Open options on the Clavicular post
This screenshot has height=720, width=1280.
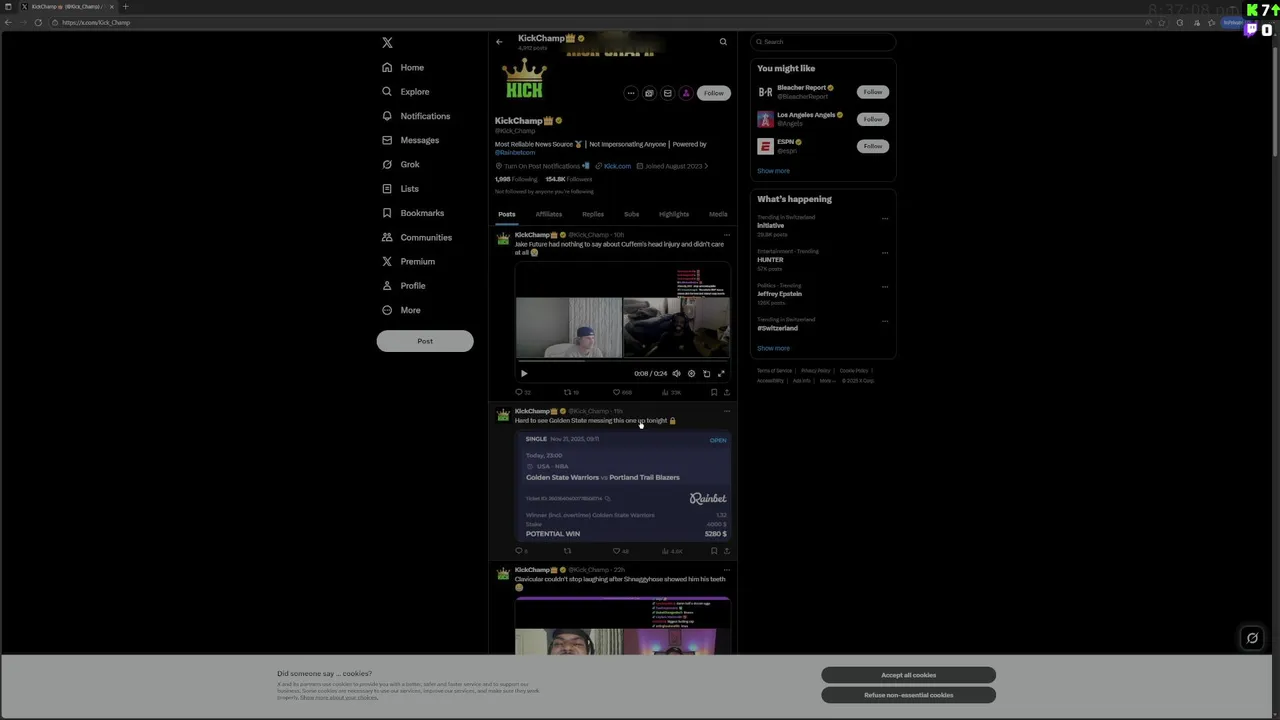[x=727, y=570]
